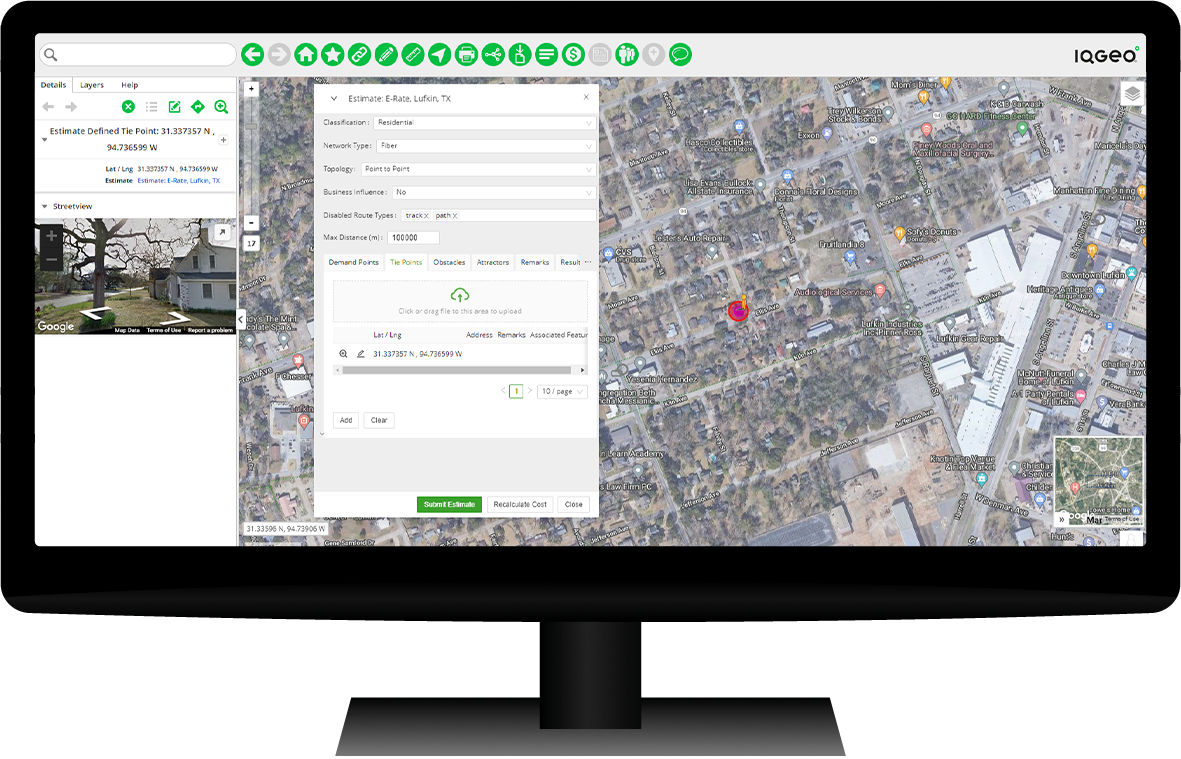Click the green home icon in toolbar
The image size is (1181, 759).
(306, 54)
